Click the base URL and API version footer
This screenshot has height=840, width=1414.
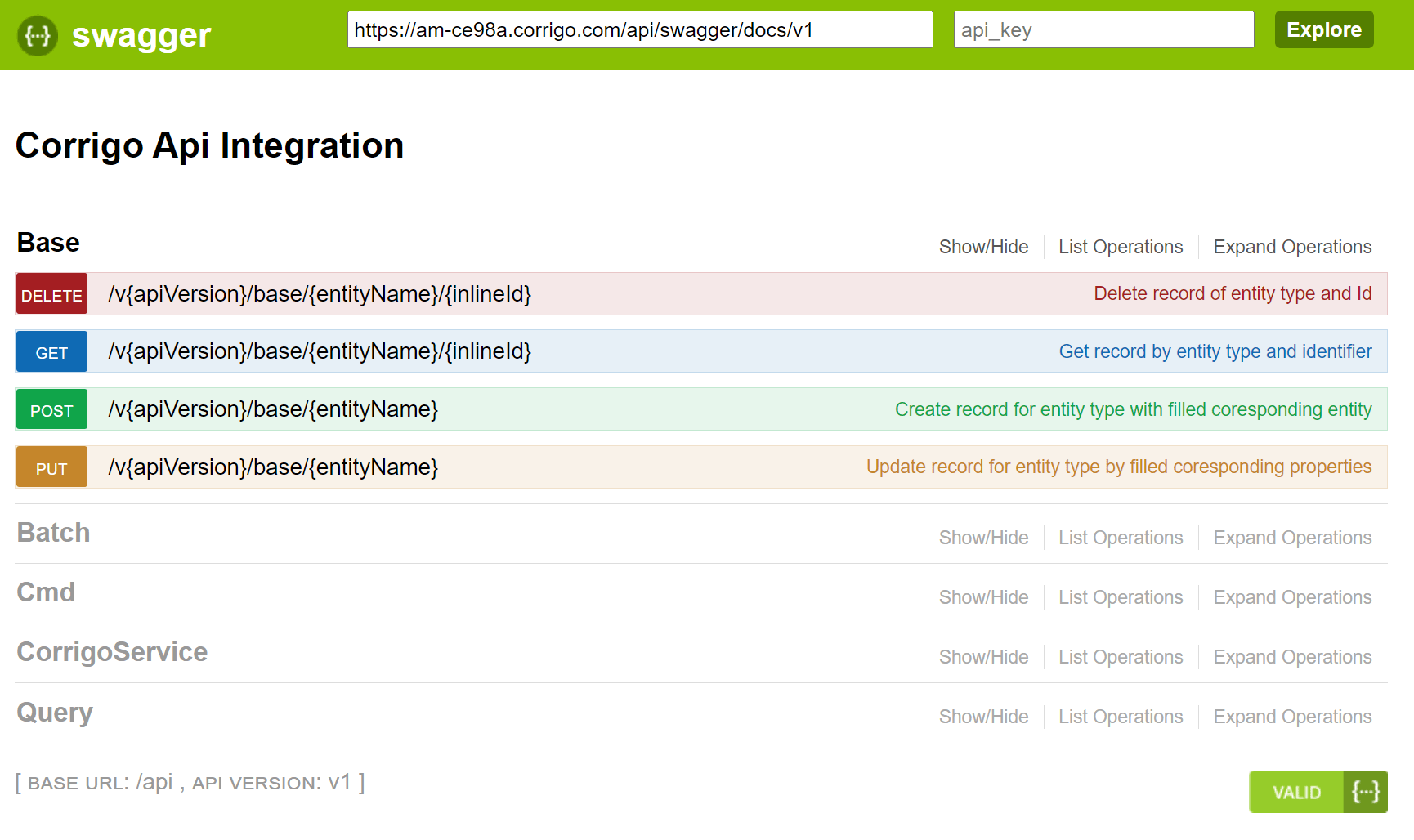tap(190, 782)
